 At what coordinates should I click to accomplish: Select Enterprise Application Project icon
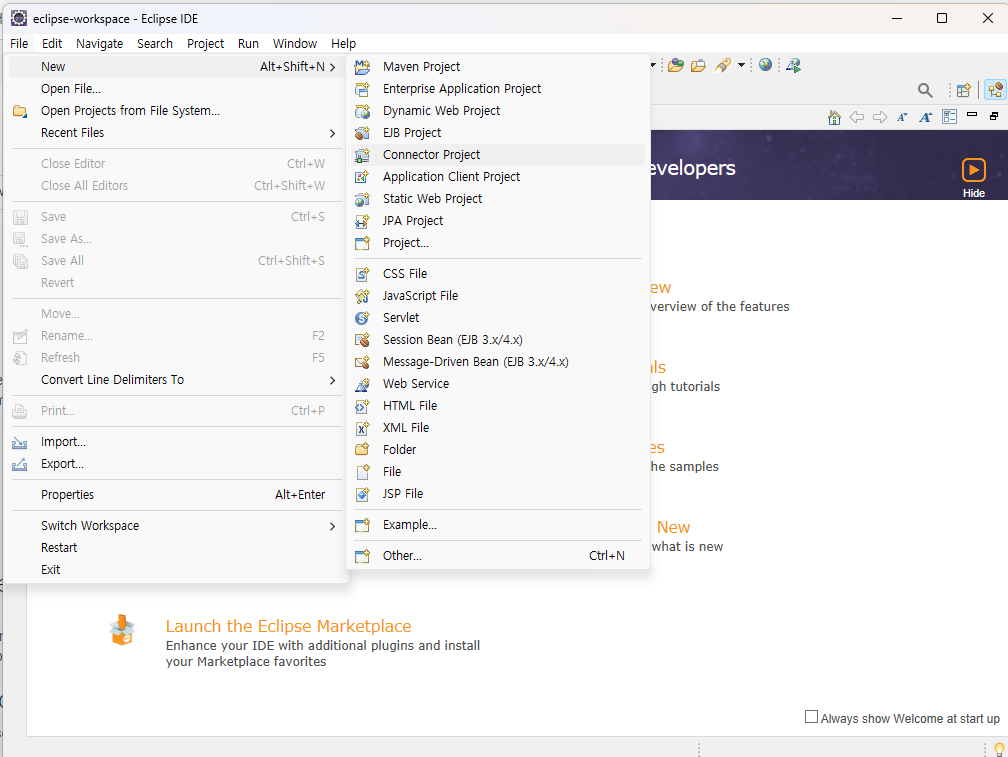pyautogui.click(x=363, y=89)
